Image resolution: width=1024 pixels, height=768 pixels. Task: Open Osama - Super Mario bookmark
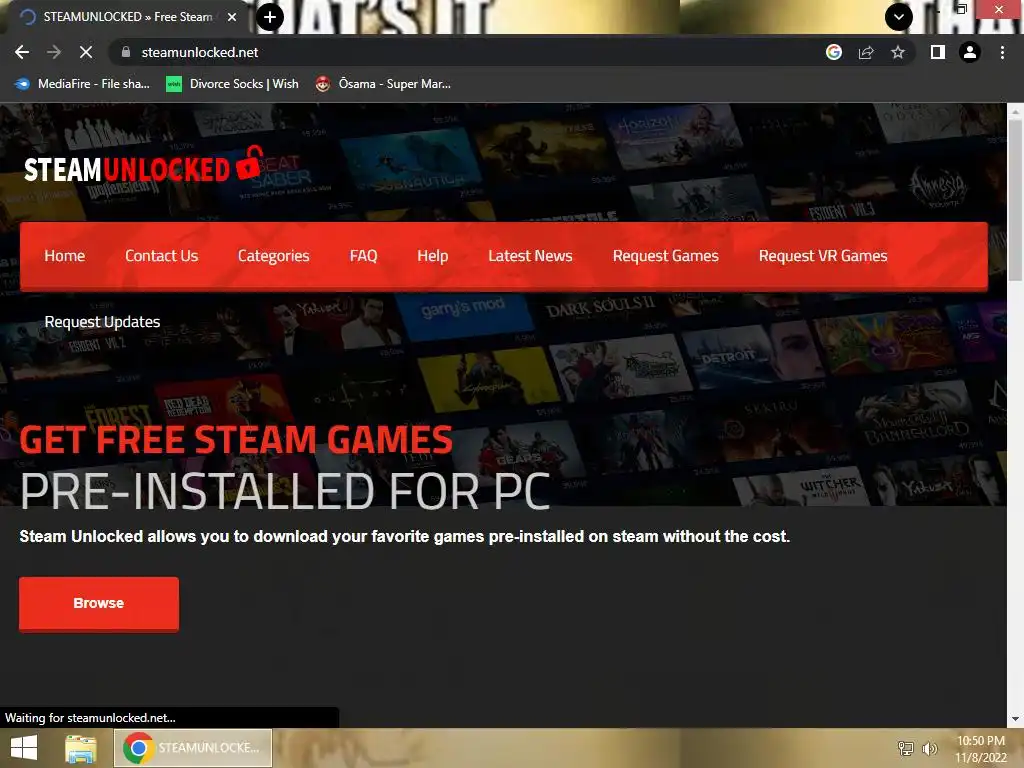point(383,84)
